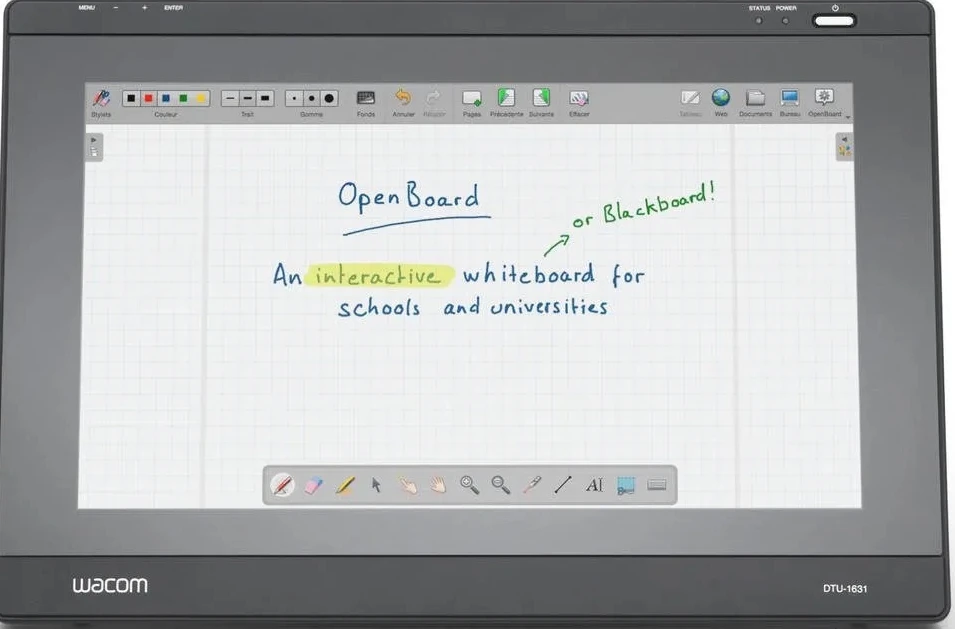Select the Pen tool
Screen dimensions: 955x629
coord(282,485)
